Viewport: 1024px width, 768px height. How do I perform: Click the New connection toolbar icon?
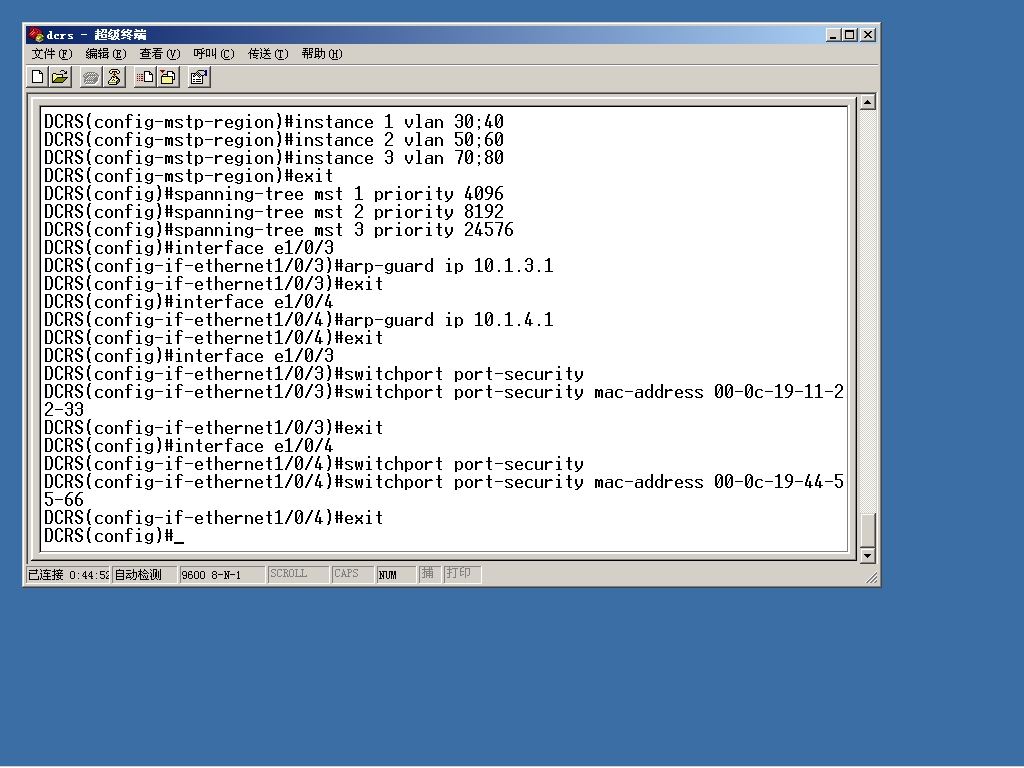pyautogui.click(x=38, y=77)
